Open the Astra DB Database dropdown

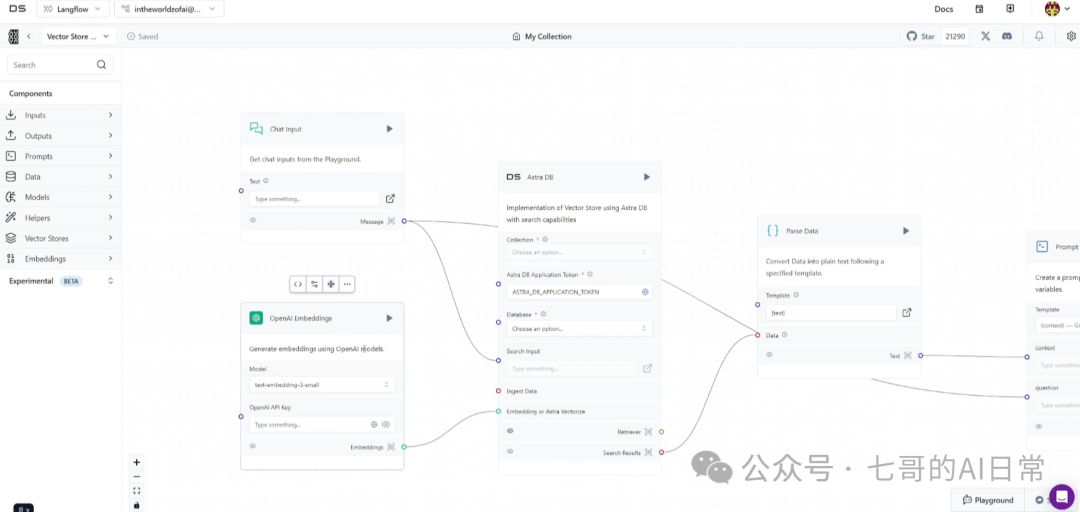579,329
